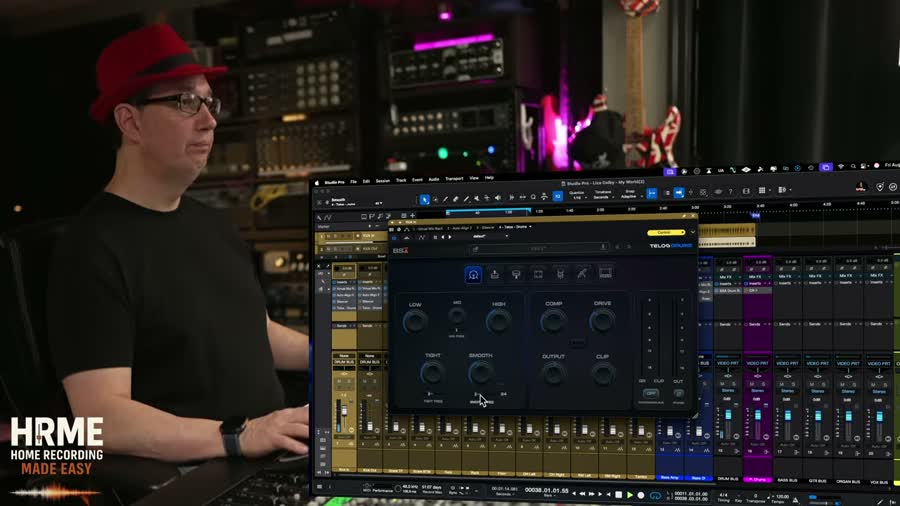Click the next preset arrow in plugin
Viewport: 900px width, 506px height.
[449, 237]
